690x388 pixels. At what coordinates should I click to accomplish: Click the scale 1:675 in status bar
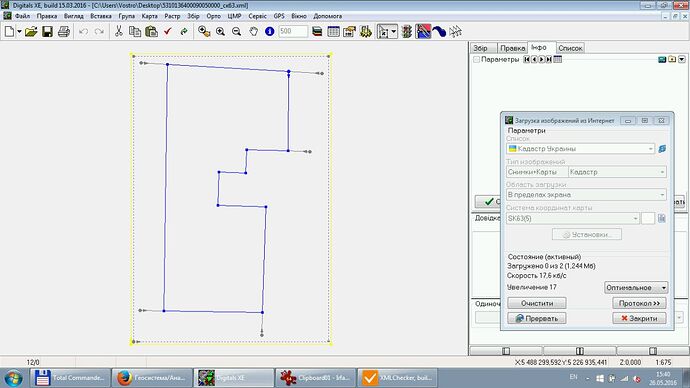[x=663, y=362]
